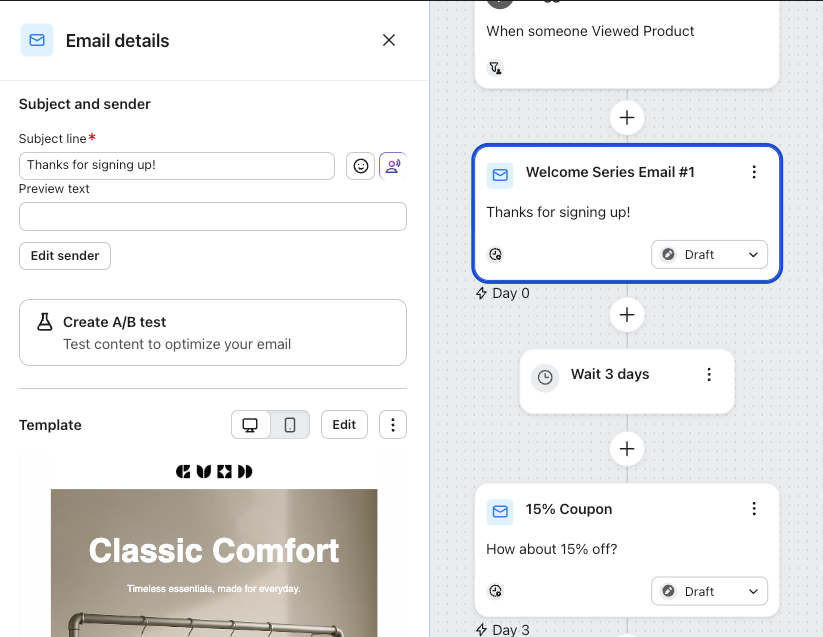Viewport: 823px width, 637px height.
Task: Open template more options menu
Action: click(393, 424)
